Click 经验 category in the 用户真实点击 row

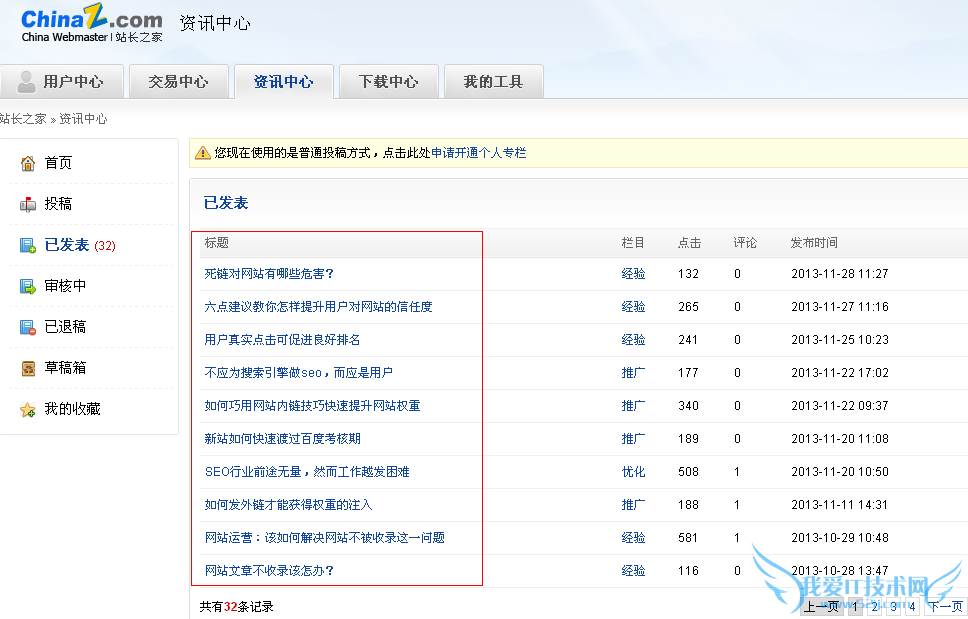point(633,339)
